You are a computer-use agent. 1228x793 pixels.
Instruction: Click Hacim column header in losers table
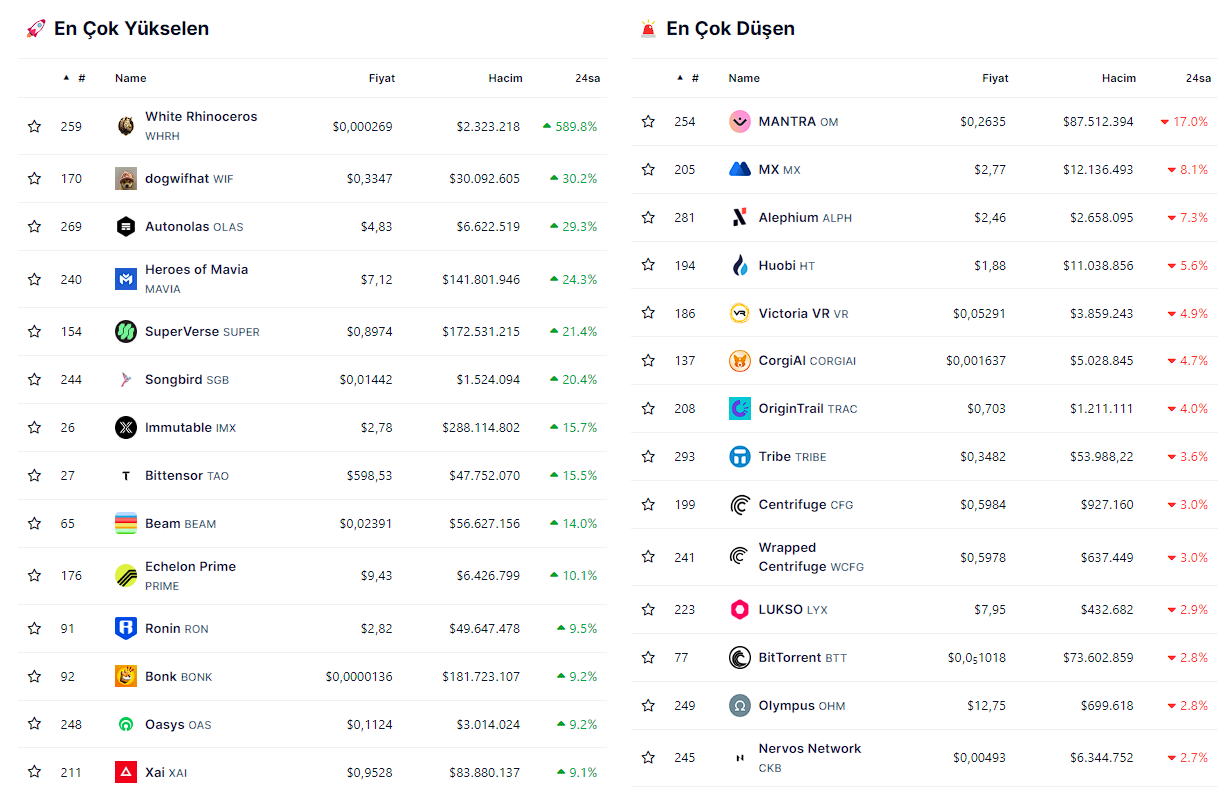pos(1118,78)
